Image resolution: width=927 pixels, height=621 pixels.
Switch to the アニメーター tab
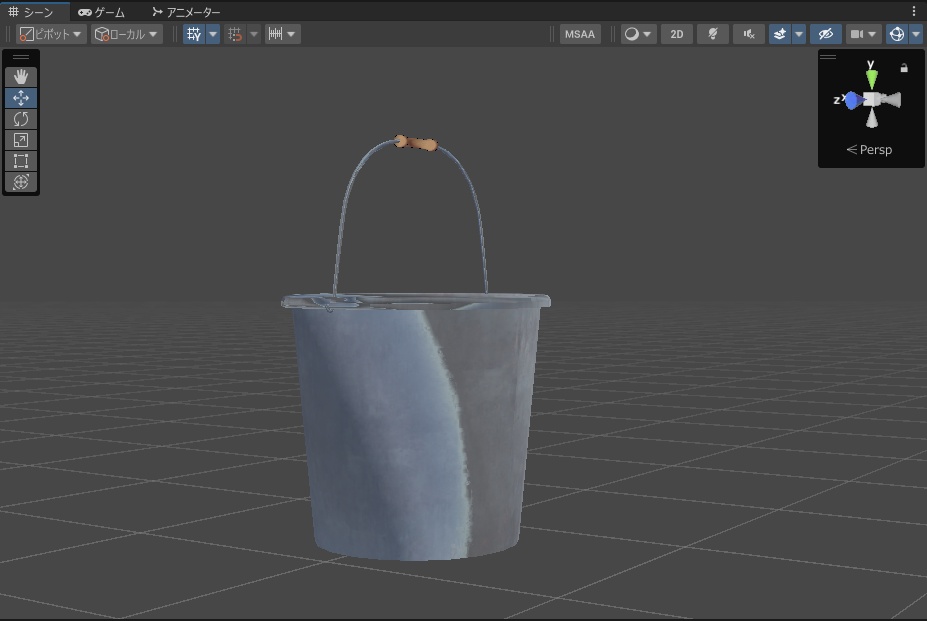(x=186, y=12)
